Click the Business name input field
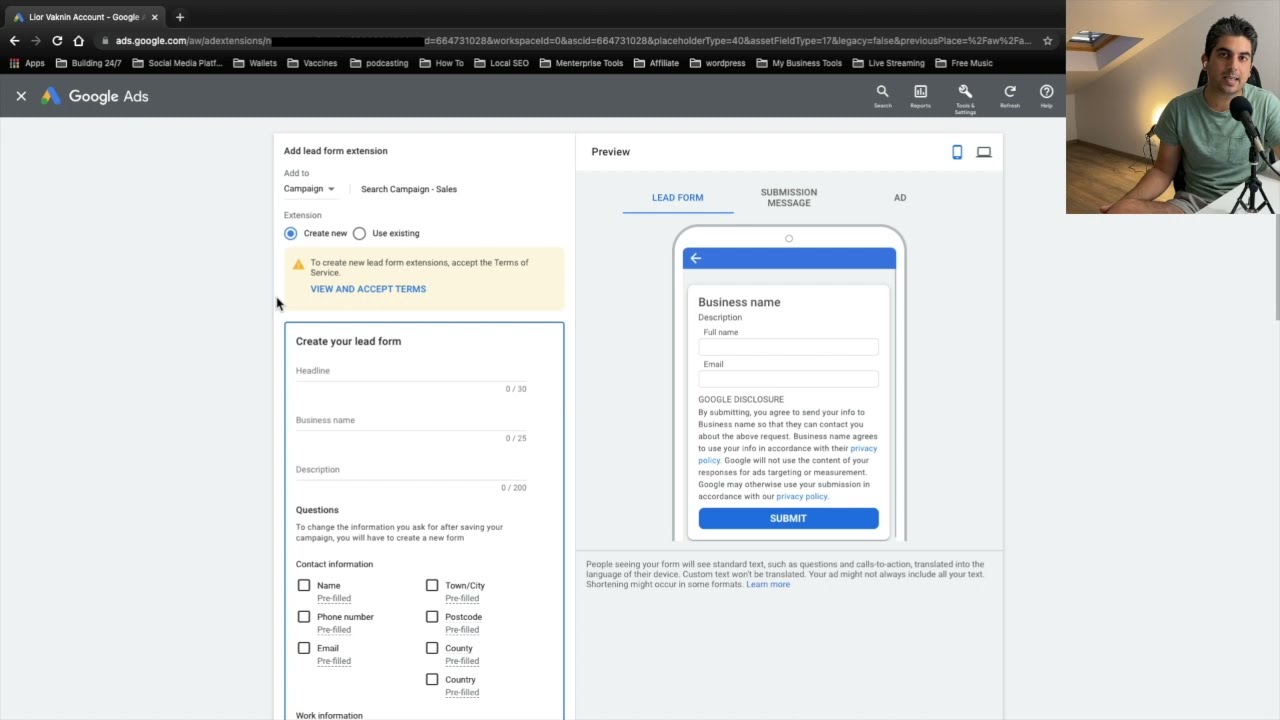The width and height of the screenshot is (1280, 720). (411, 421)
